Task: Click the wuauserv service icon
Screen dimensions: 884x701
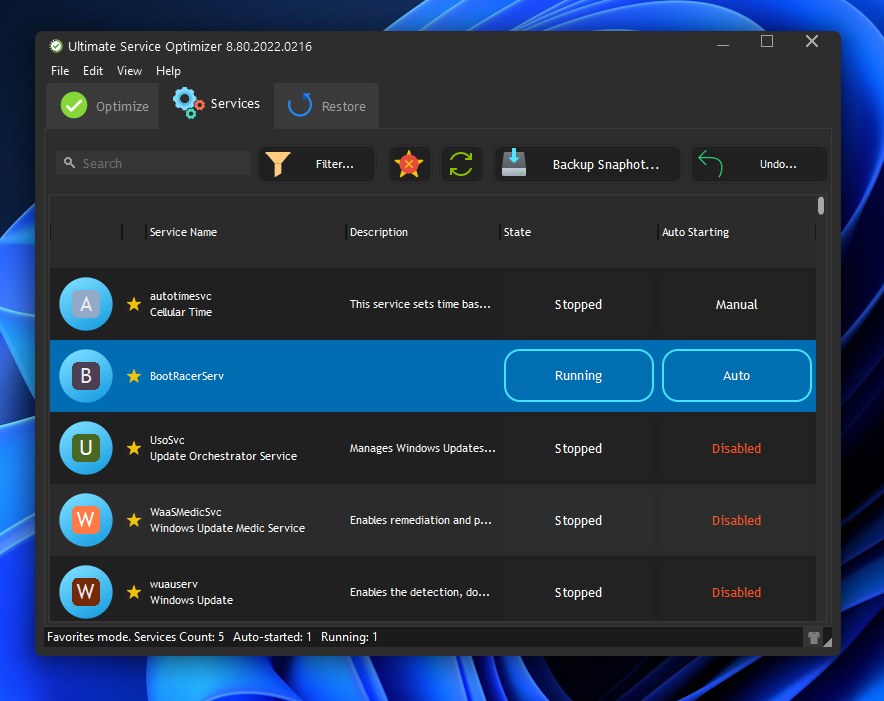Action: [x=86, y=592]
